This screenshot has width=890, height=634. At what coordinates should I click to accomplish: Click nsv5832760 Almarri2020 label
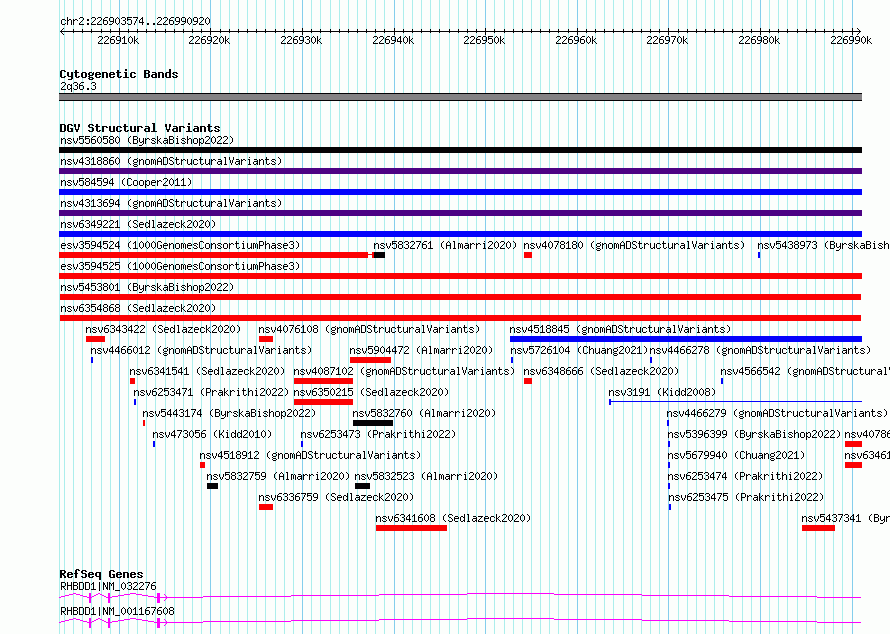tap(424, 413)
